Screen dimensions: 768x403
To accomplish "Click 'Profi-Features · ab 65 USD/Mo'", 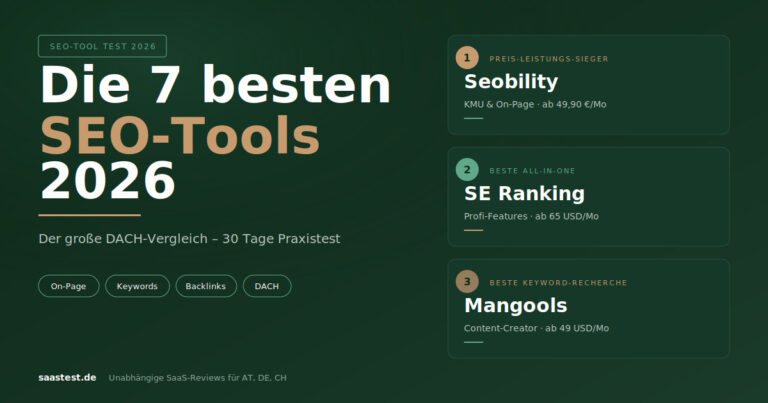I will click(531, 216).
